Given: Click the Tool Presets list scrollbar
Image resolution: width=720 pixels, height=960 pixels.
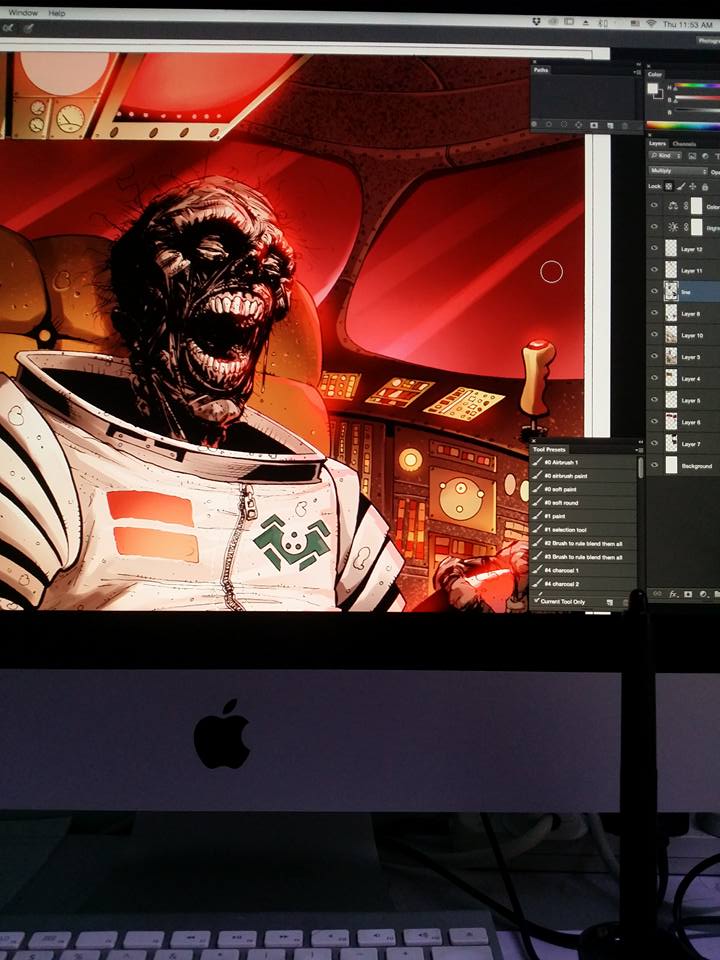Looking at the screenshot, I should click(640, 468).
